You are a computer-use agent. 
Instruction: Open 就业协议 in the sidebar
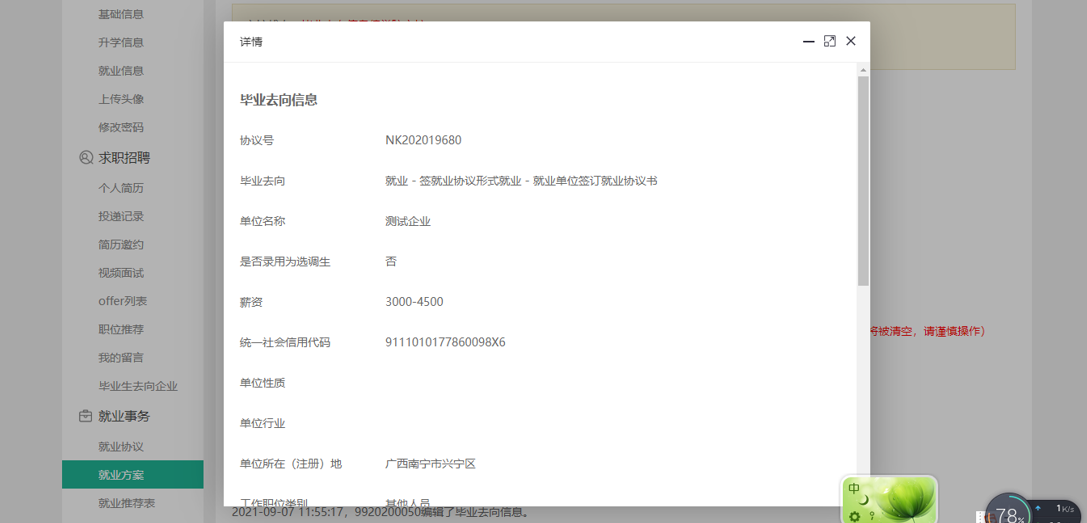click(x=121, y=447)
